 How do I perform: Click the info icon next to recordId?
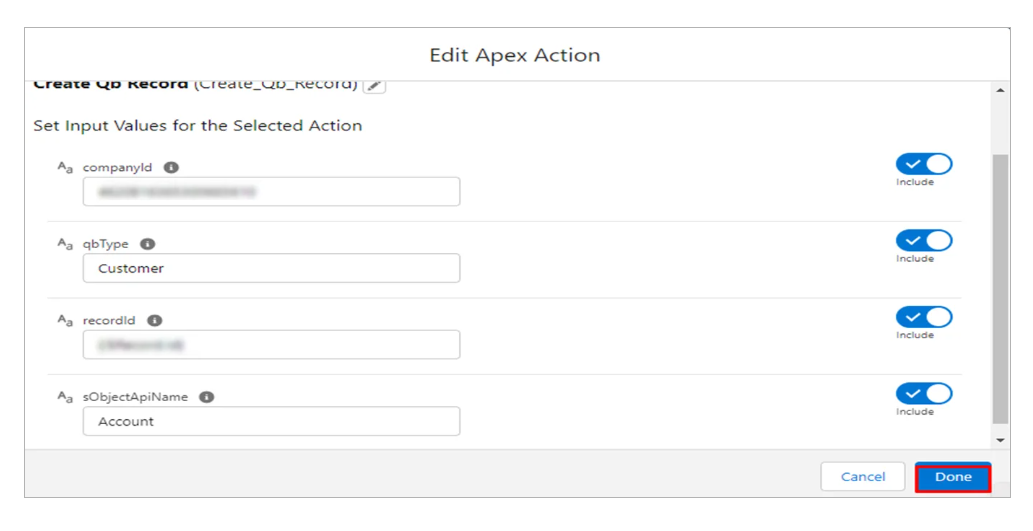[155, 321]
